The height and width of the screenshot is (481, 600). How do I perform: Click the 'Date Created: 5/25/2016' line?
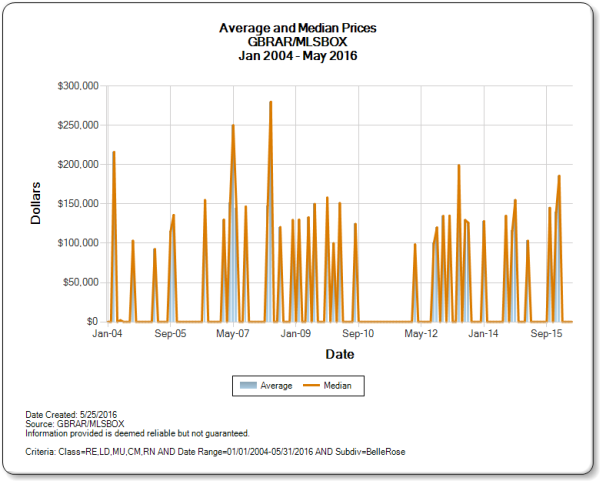click(x=71, y=415)
